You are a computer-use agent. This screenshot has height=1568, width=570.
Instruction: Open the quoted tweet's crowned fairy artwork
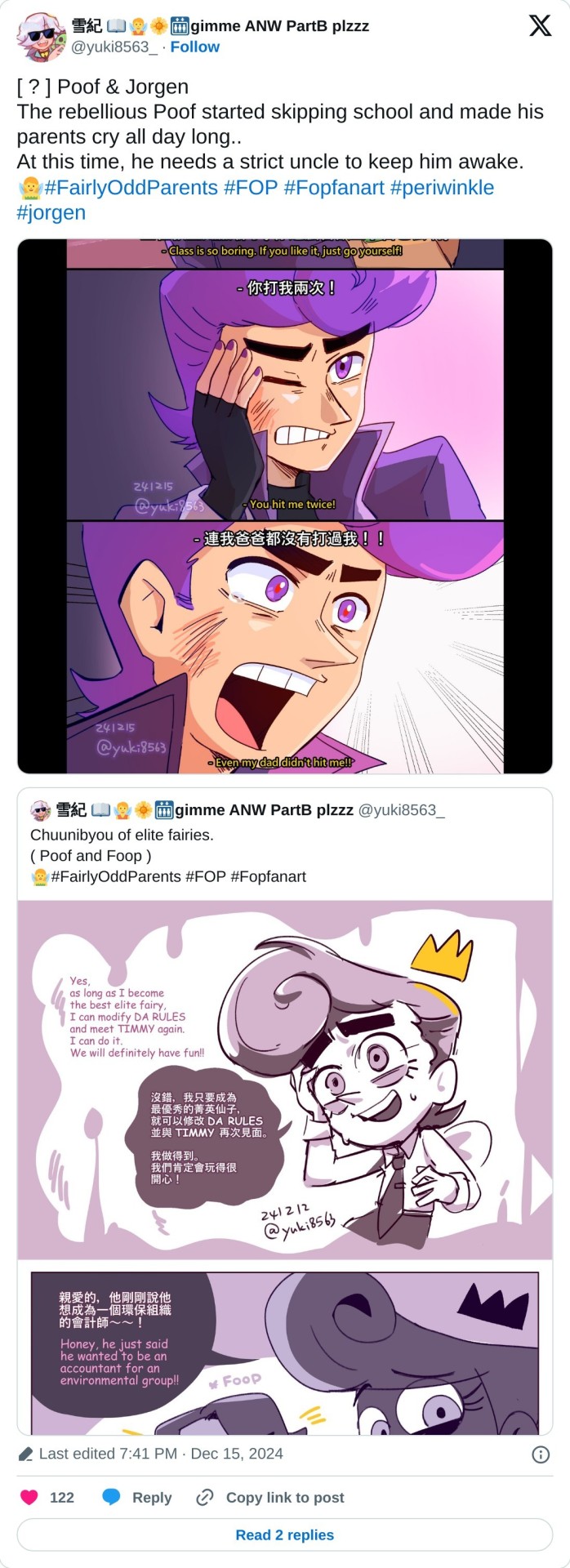(x=285, y=1078)
